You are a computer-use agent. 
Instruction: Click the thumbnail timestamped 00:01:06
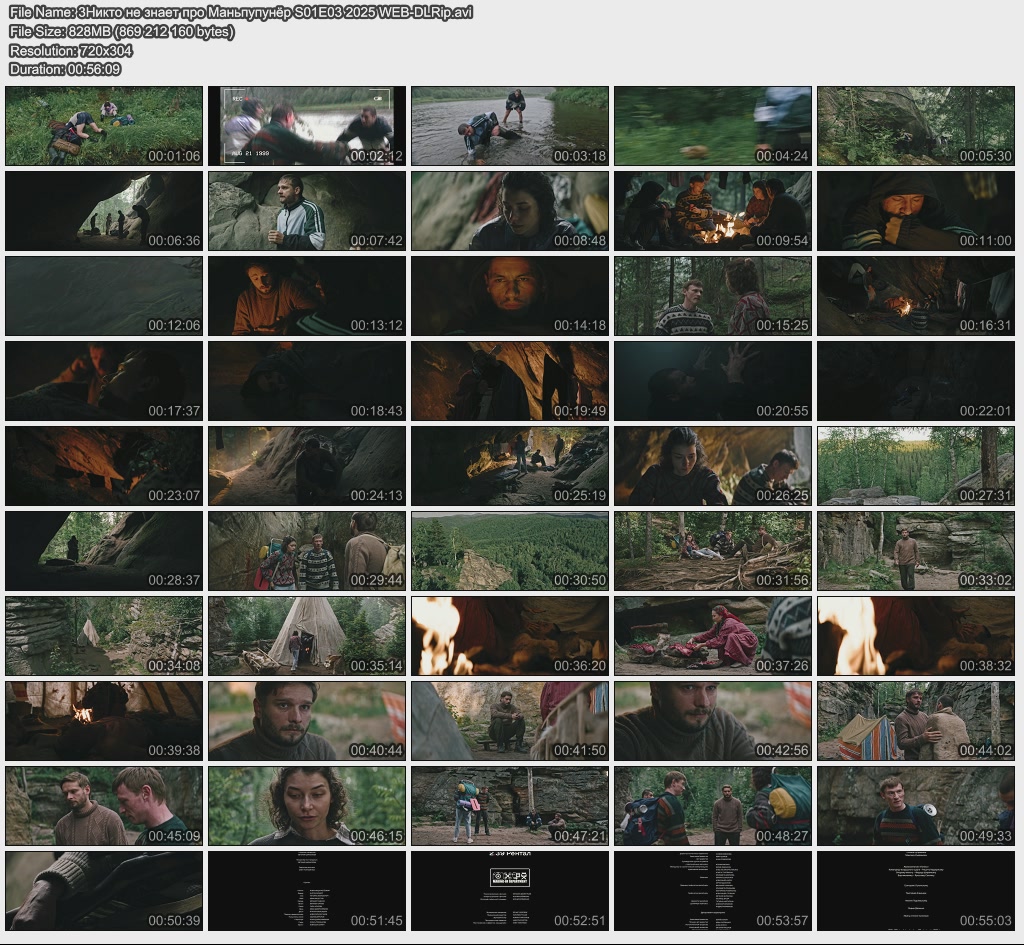[104, 126]
